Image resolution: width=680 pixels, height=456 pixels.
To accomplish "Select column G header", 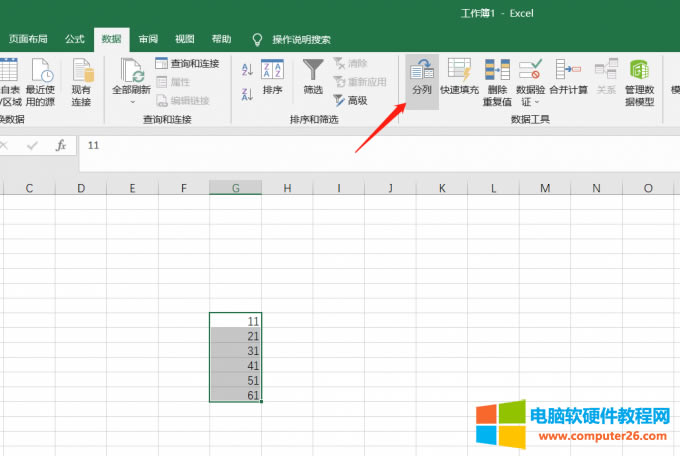I will tap(235, 188).
